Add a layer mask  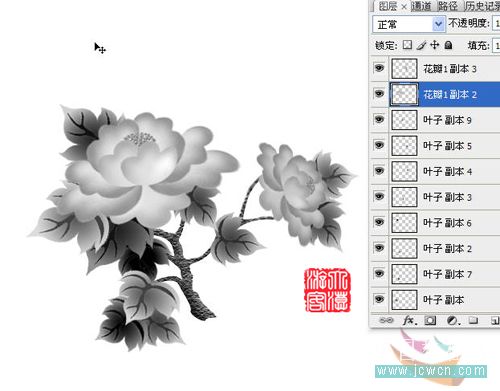point(430,321)
